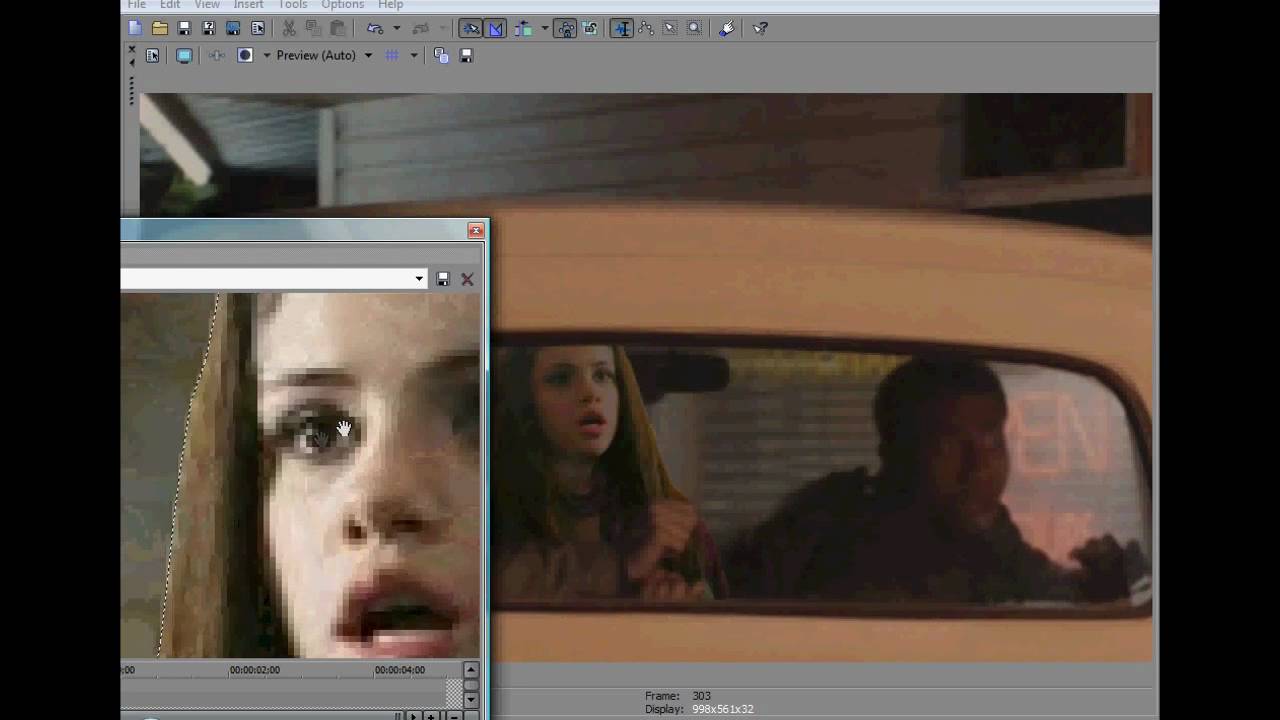Undo the last action

pos(375,28)
